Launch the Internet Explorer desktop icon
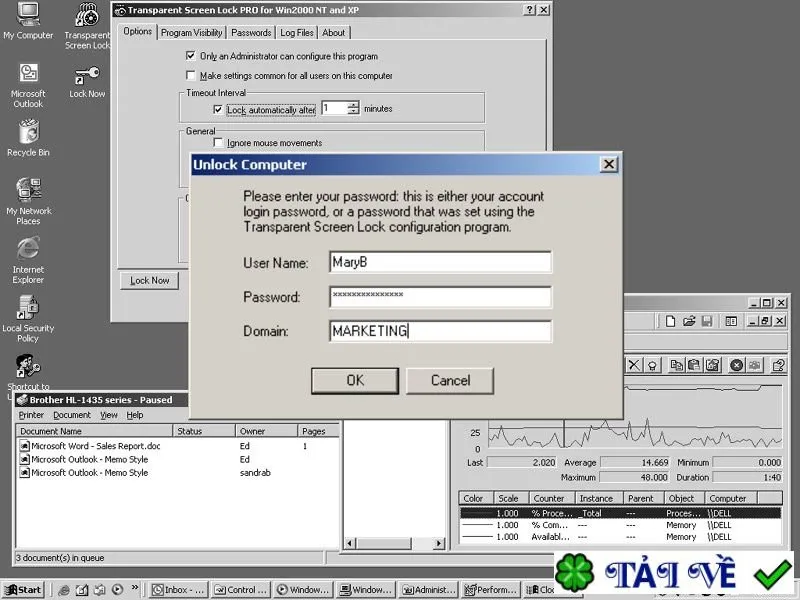This screenshot has width=800, height=600. tap(28, 260)
